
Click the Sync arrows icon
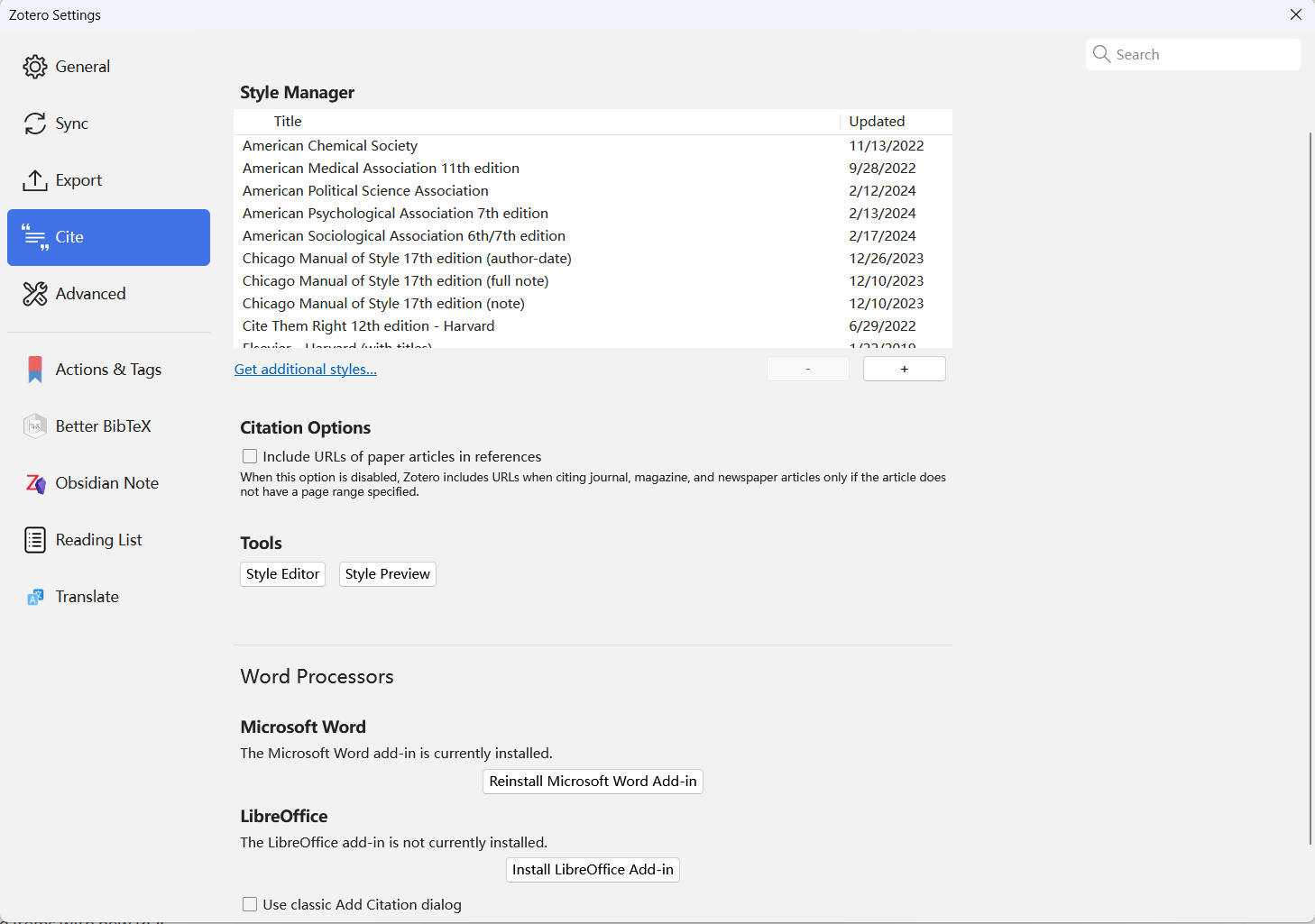(x=35, y=124)
